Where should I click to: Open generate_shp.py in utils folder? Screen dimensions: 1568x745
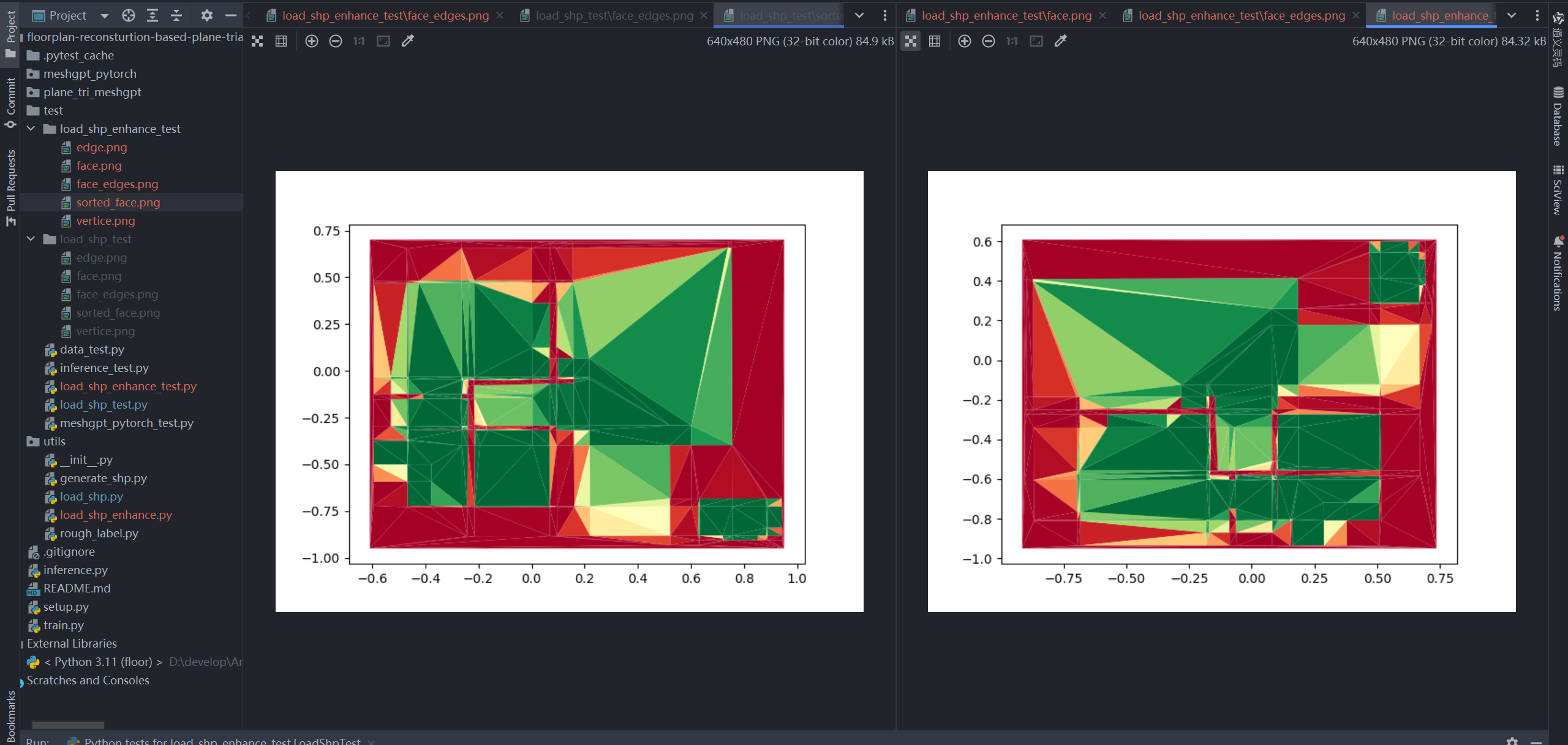[x=103, y=478]
